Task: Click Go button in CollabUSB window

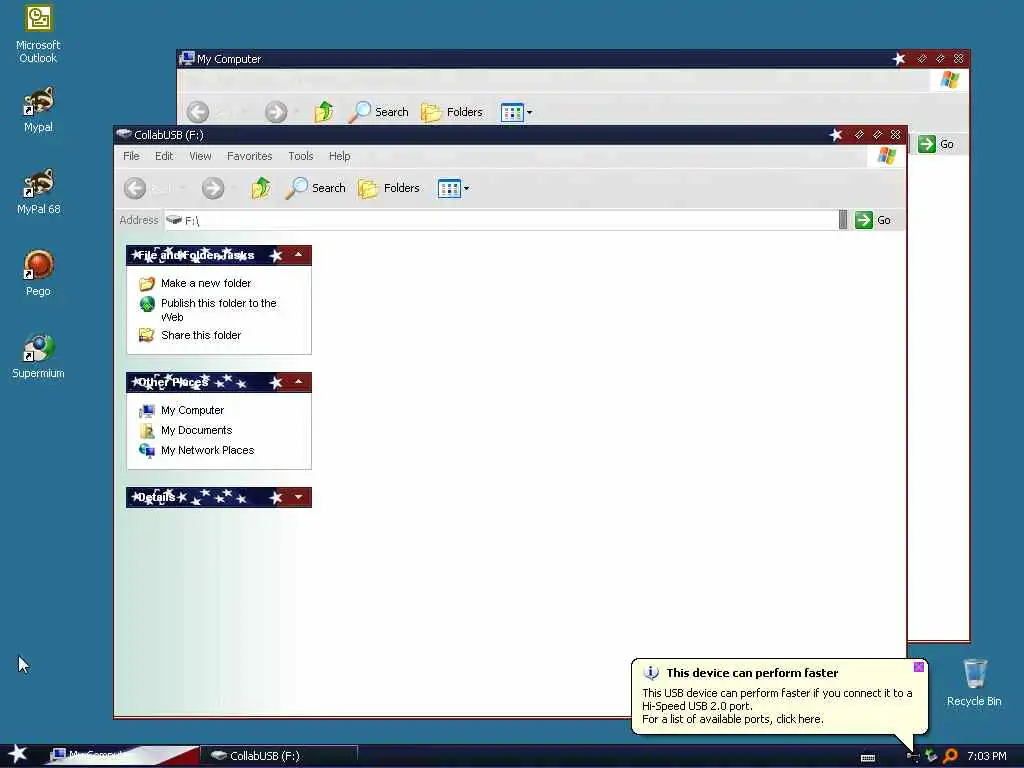Action: tap(873, 220)
